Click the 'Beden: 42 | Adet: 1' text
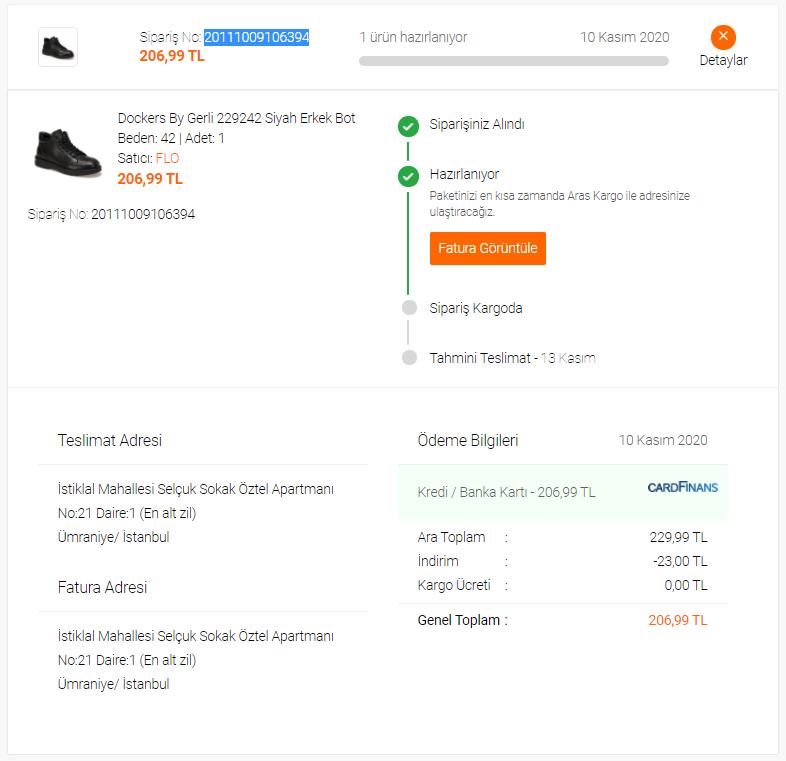The width and height of the screenshot is (786, 761). coord(170,138)
